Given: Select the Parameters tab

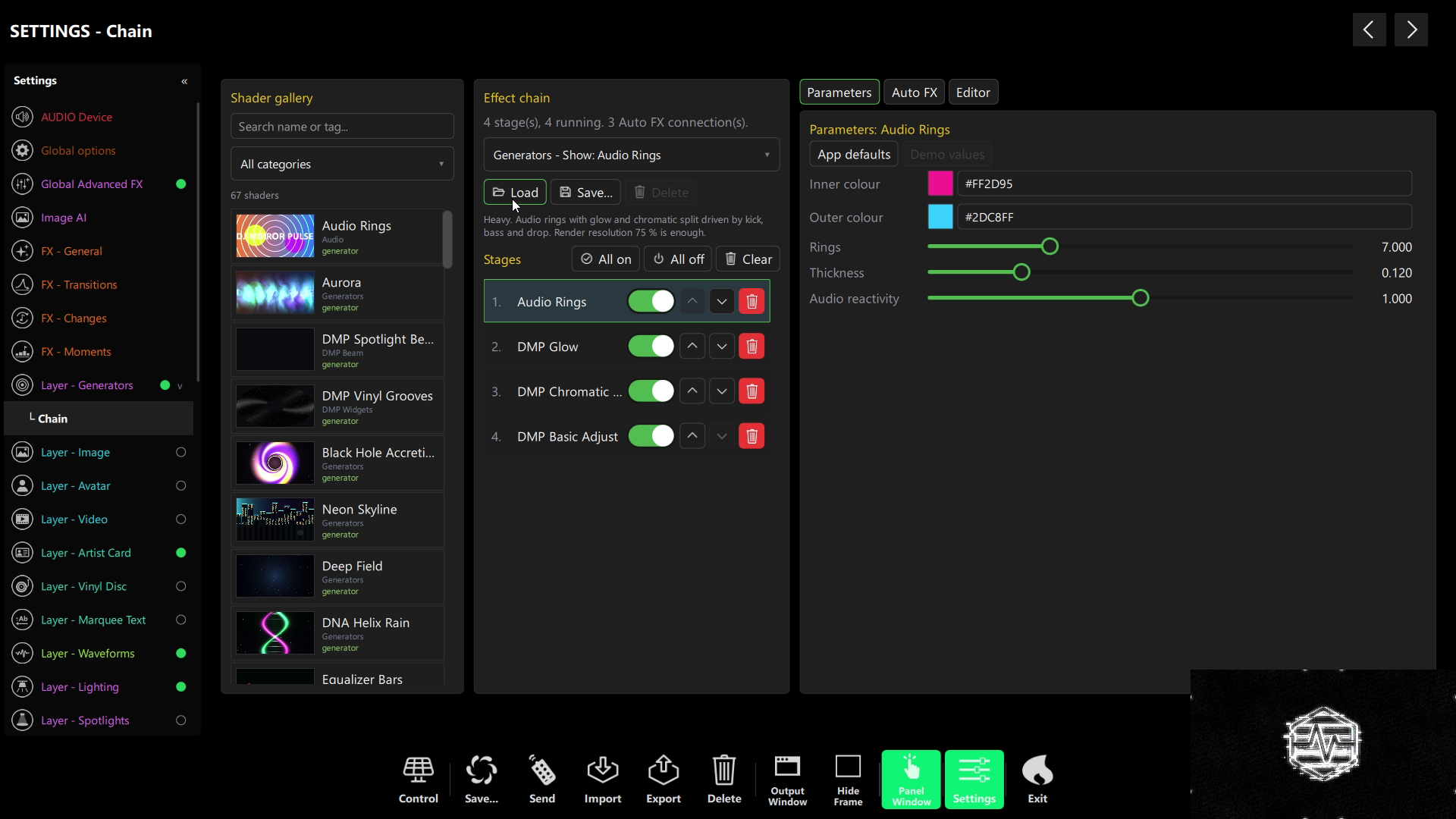Looking at the screenshot, I should (x=839, y=93).
